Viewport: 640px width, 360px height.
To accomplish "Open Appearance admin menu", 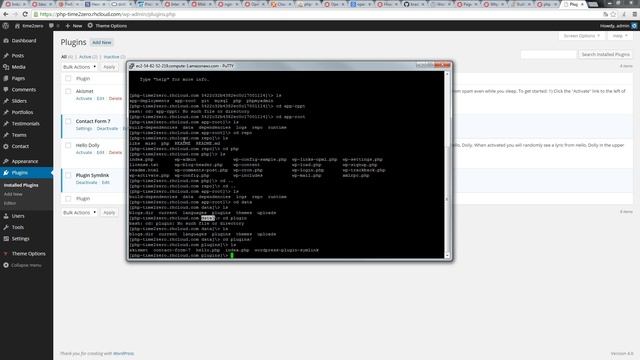I will (x=24, y=162).
